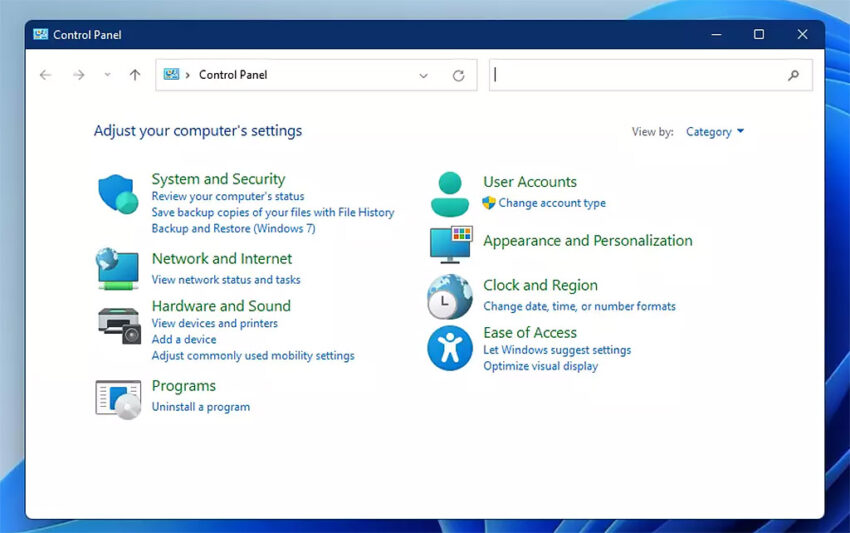Click Control Panel text in address bar
This screenshot has height=533, width=850.
233,75
